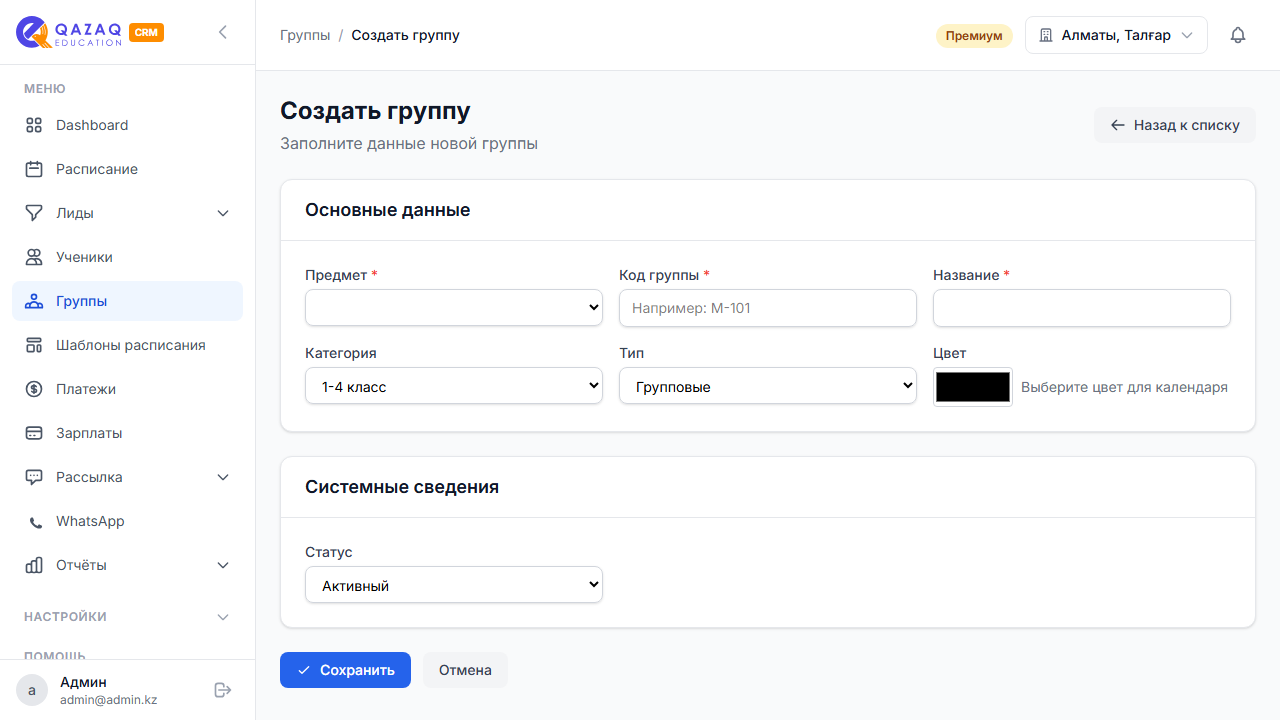Open Платежи menu item
This screenshot has width=1280, height=720.
coord(127,389)
